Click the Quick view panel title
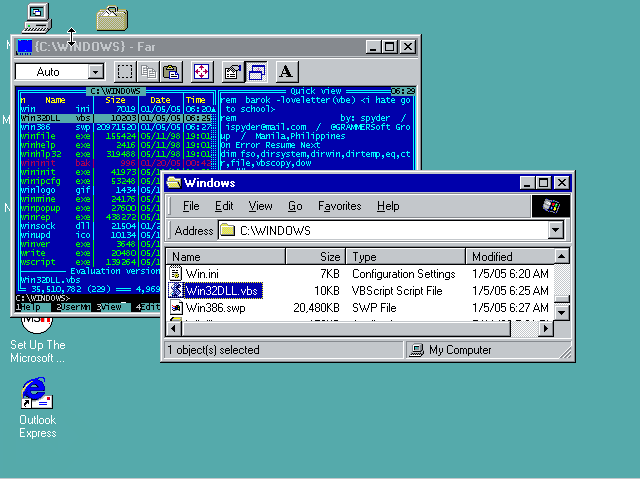640x480 pixels. [x=316, y=91]
